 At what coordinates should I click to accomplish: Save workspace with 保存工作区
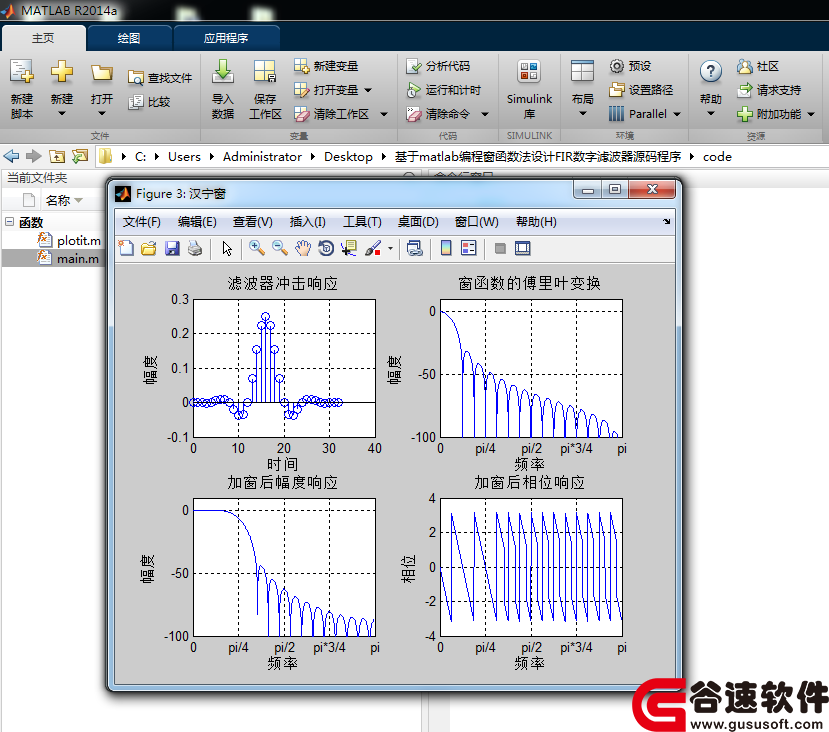pos(265,89)
